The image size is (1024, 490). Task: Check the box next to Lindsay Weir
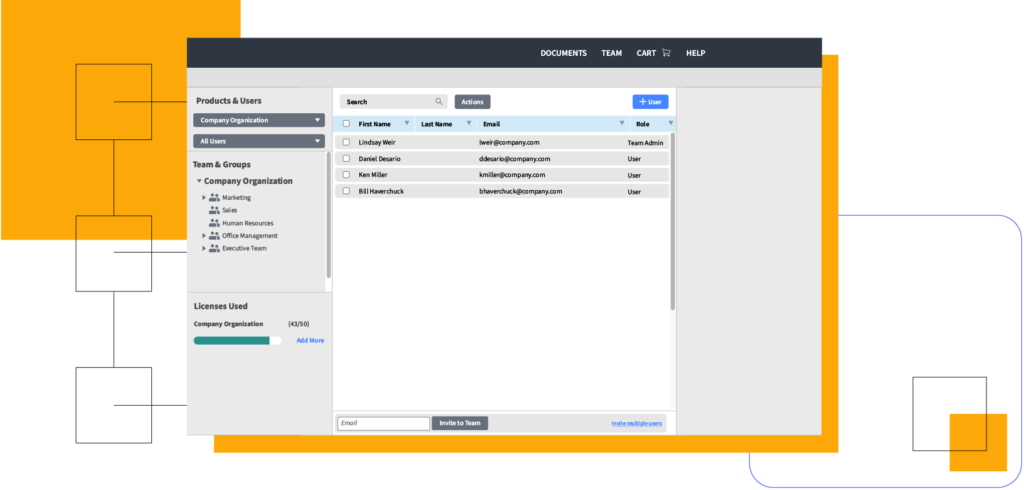click(x=346, y=143)
